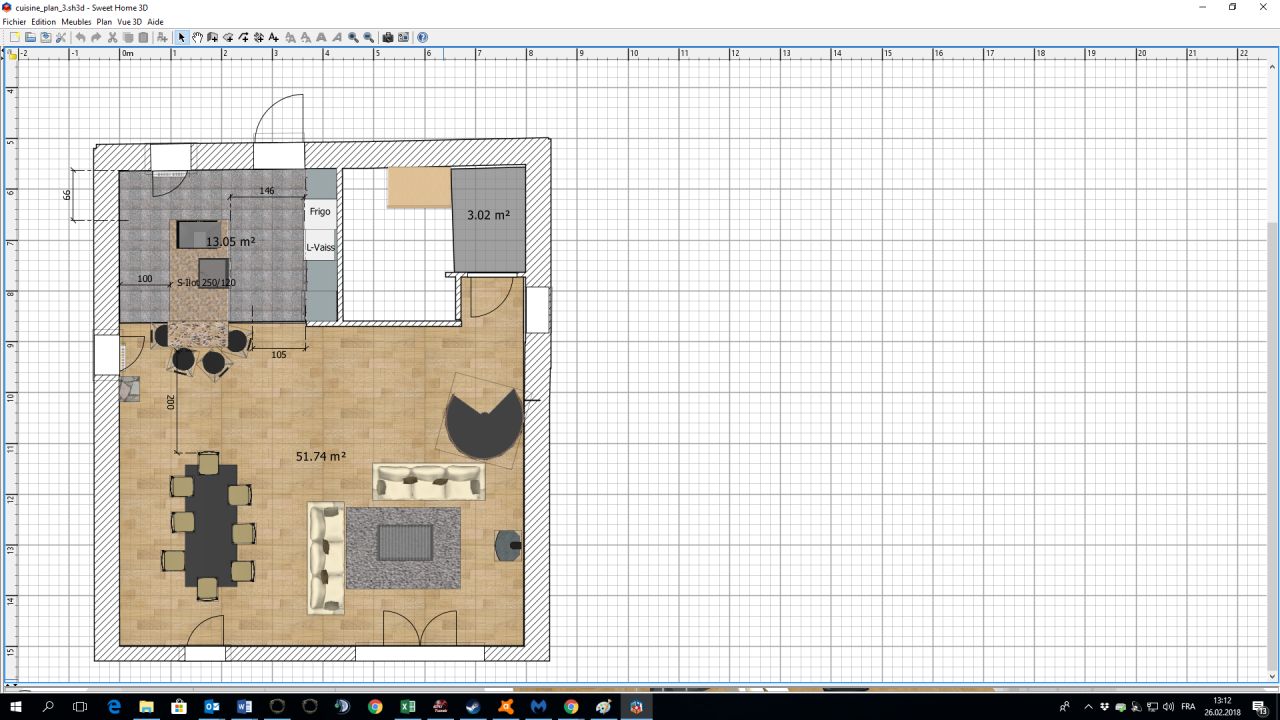
Task: Open the Sweet Home 3D help
Action: pyautogui.click(x=422, y=37)
